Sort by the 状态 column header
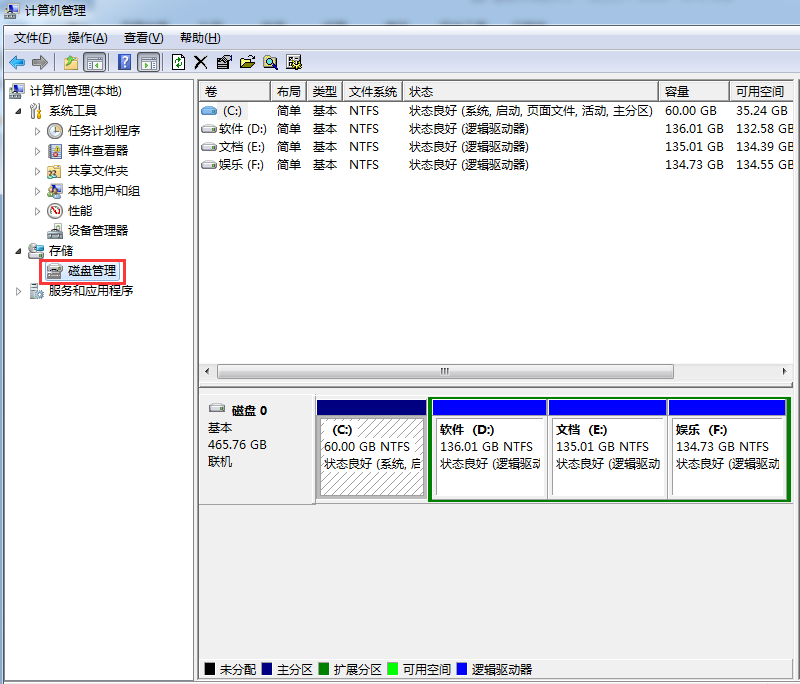Image resolution: width=800 pixels, height=684 pixels. click(531, 91)
